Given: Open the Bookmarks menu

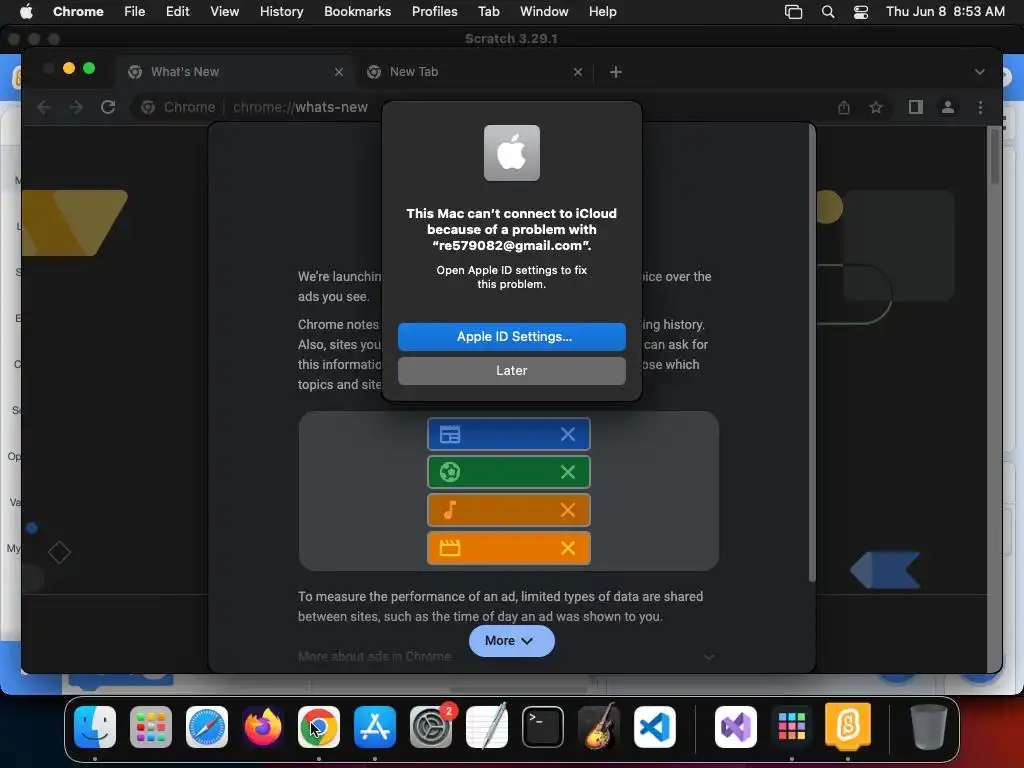Looking at the screenshot, I should (357, 12).
